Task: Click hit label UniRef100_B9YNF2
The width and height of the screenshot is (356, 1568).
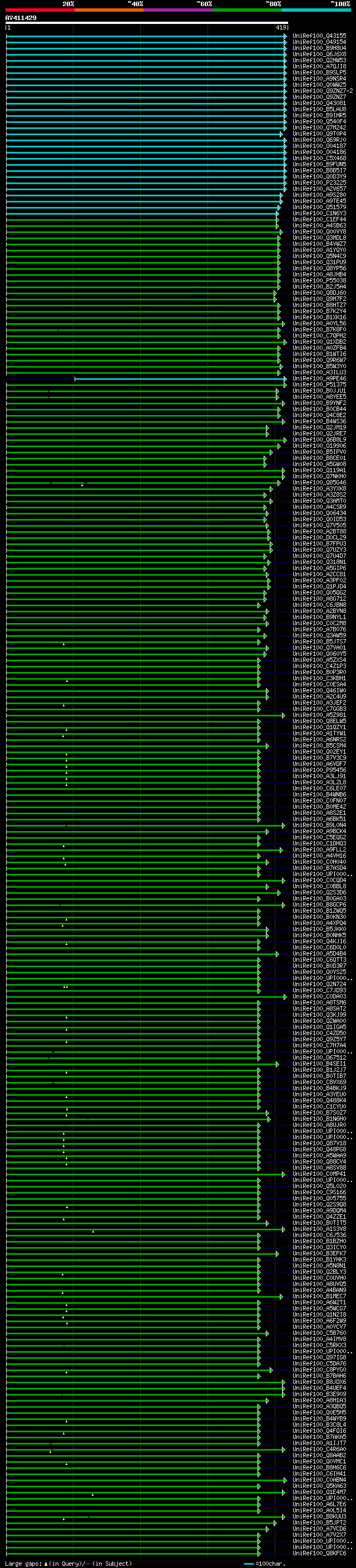Action: click(x=319, y=403)
